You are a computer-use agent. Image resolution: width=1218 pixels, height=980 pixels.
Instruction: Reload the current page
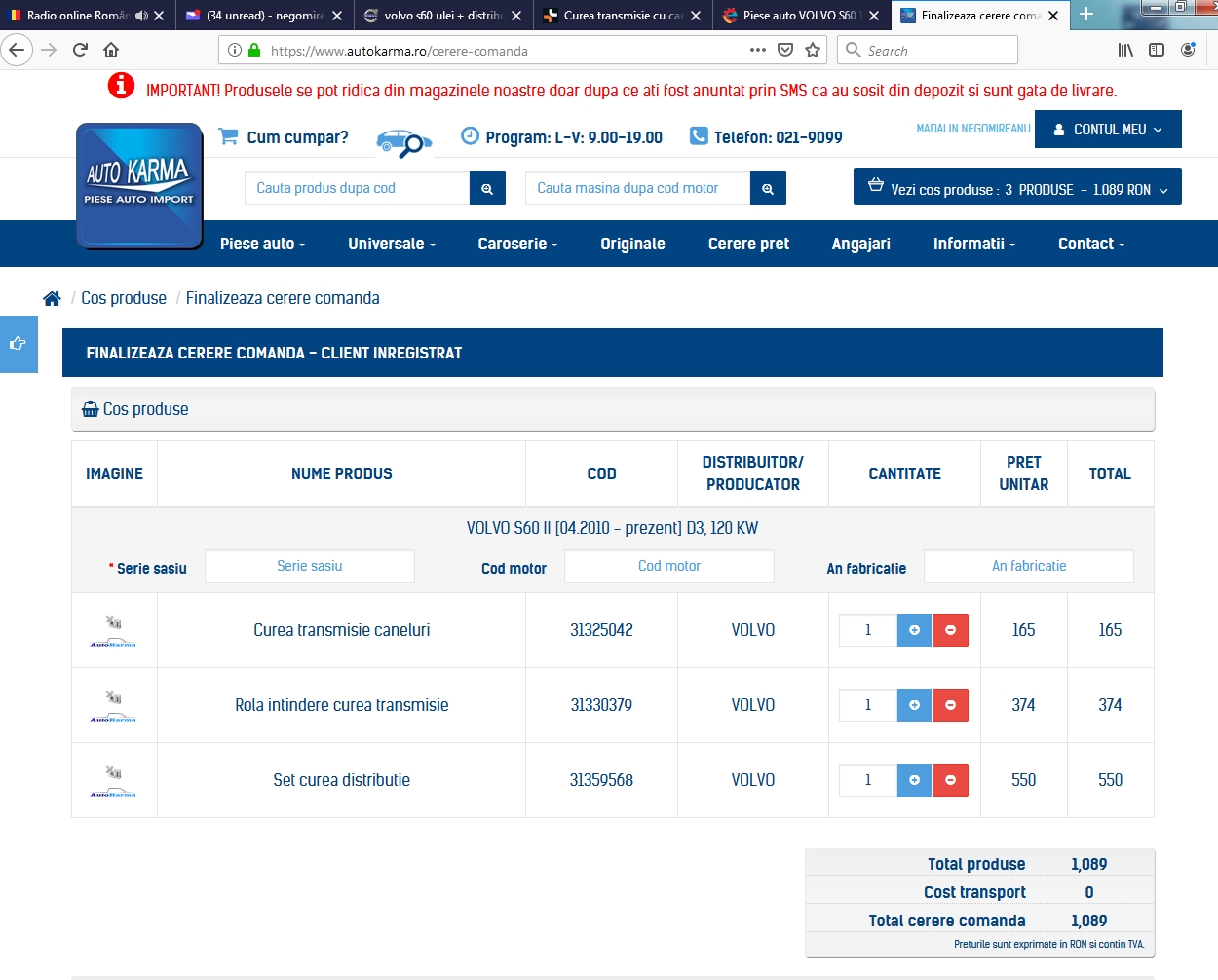click(x=80, y=50)
